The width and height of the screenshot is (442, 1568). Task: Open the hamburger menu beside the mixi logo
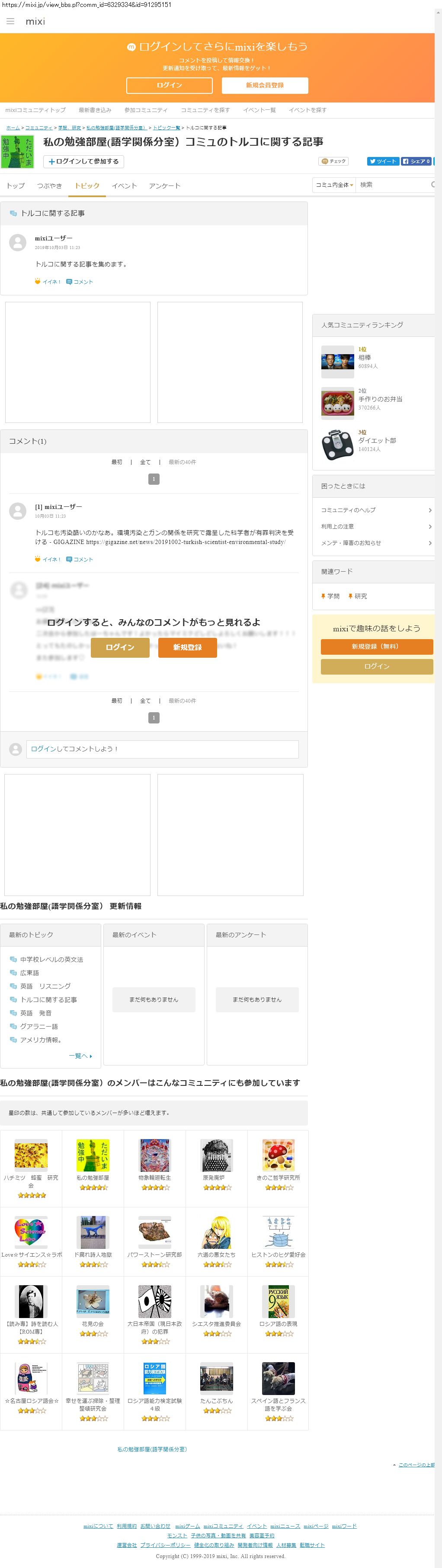coord(10,21)
